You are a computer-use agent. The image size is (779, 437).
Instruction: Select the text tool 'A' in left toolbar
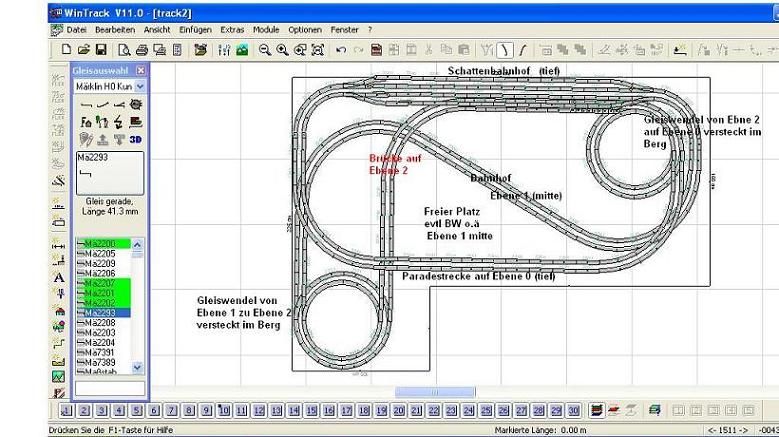coord(58,277)
